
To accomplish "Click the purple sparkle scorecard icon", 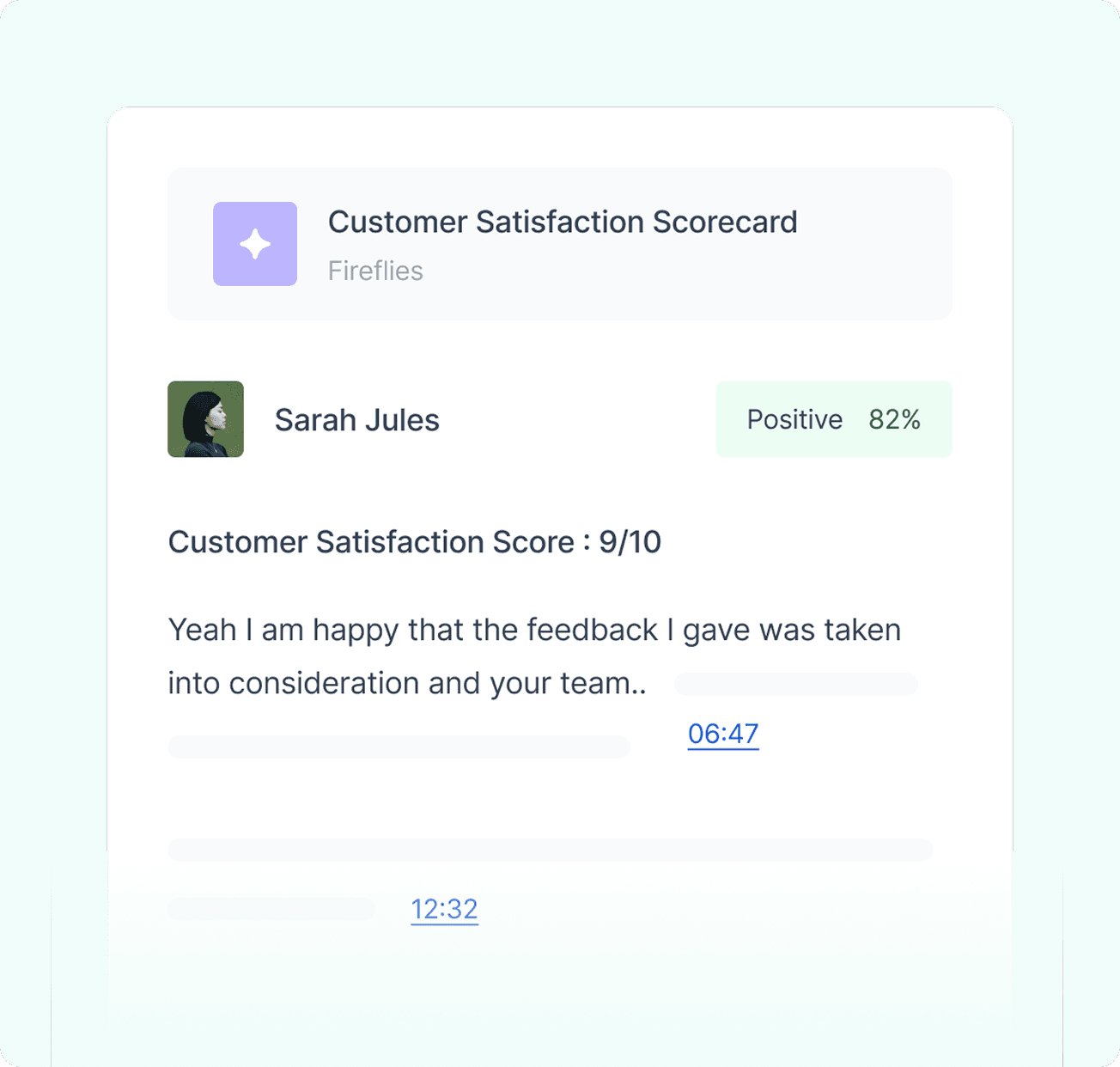I will (x=255, y=244).
